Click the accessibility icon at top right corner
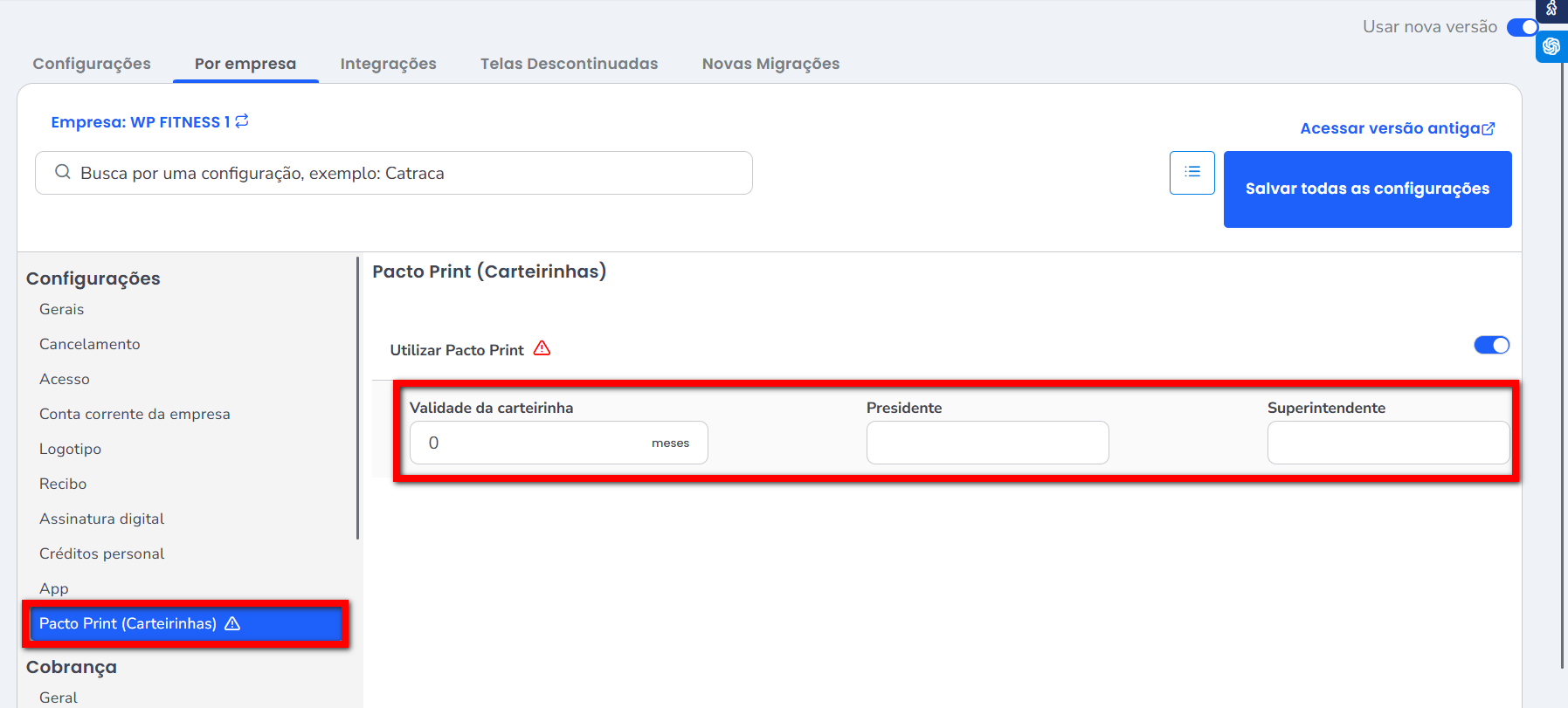The image size is (1568, 708). pyautogui.click(x=1551, y=10)
